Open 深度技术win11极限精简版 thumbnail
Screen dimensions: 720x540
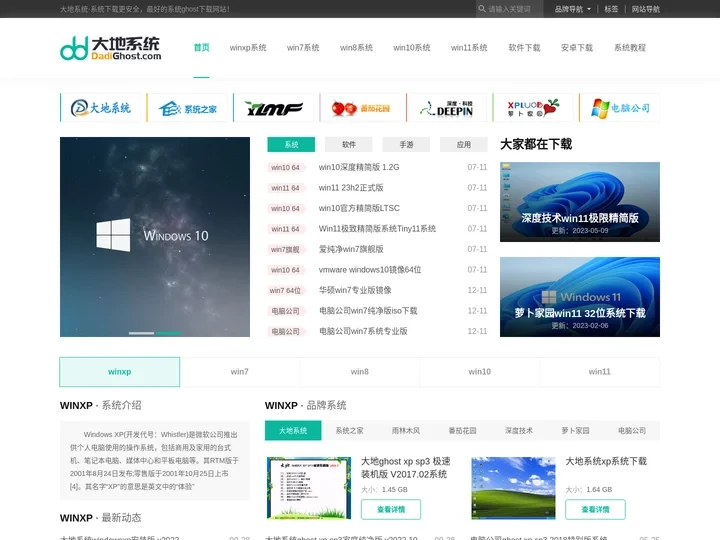coord(580,202)
